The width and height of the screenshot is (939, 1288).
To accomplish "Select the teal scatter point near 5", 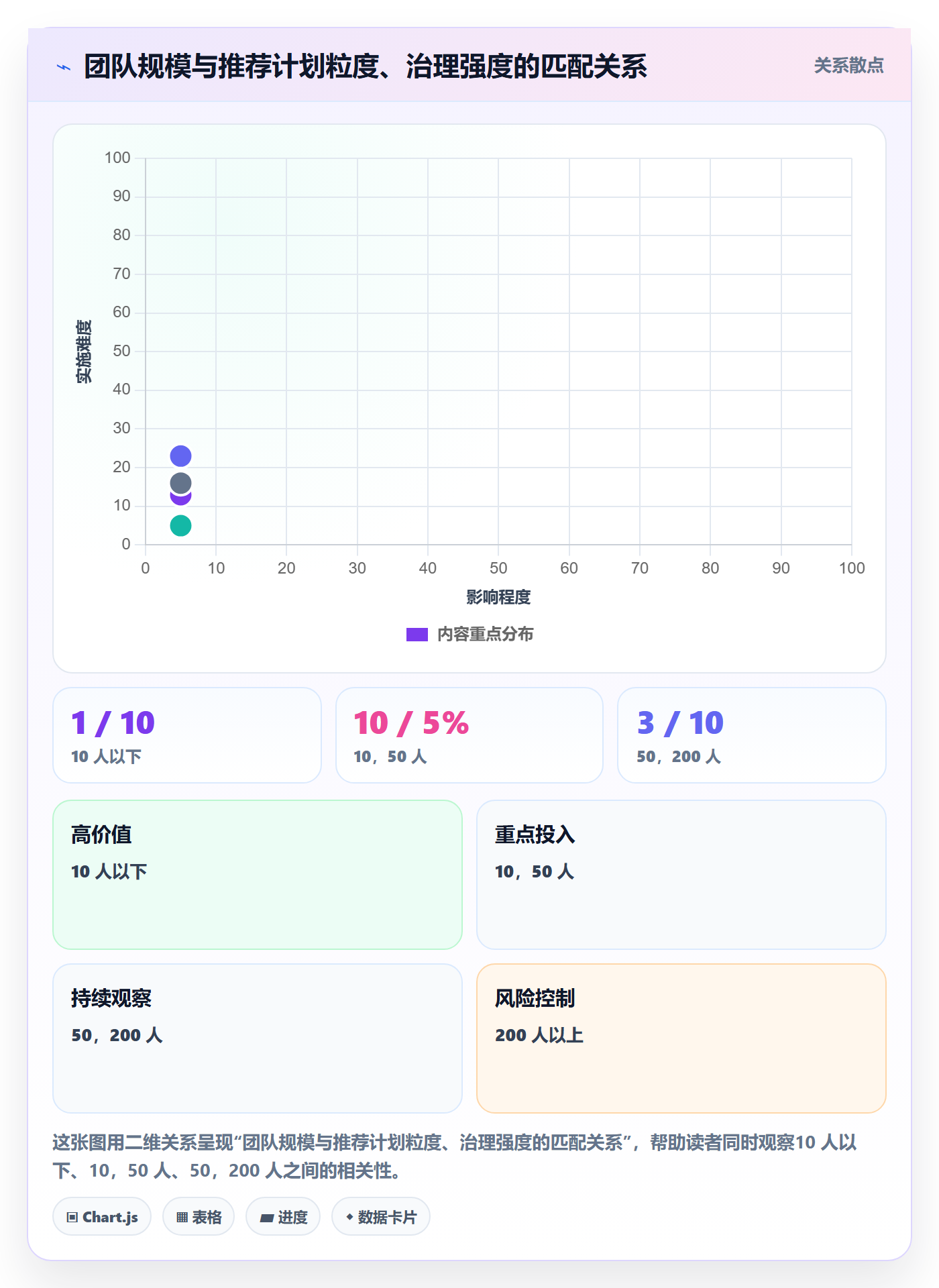I will (x=180, y=525).
